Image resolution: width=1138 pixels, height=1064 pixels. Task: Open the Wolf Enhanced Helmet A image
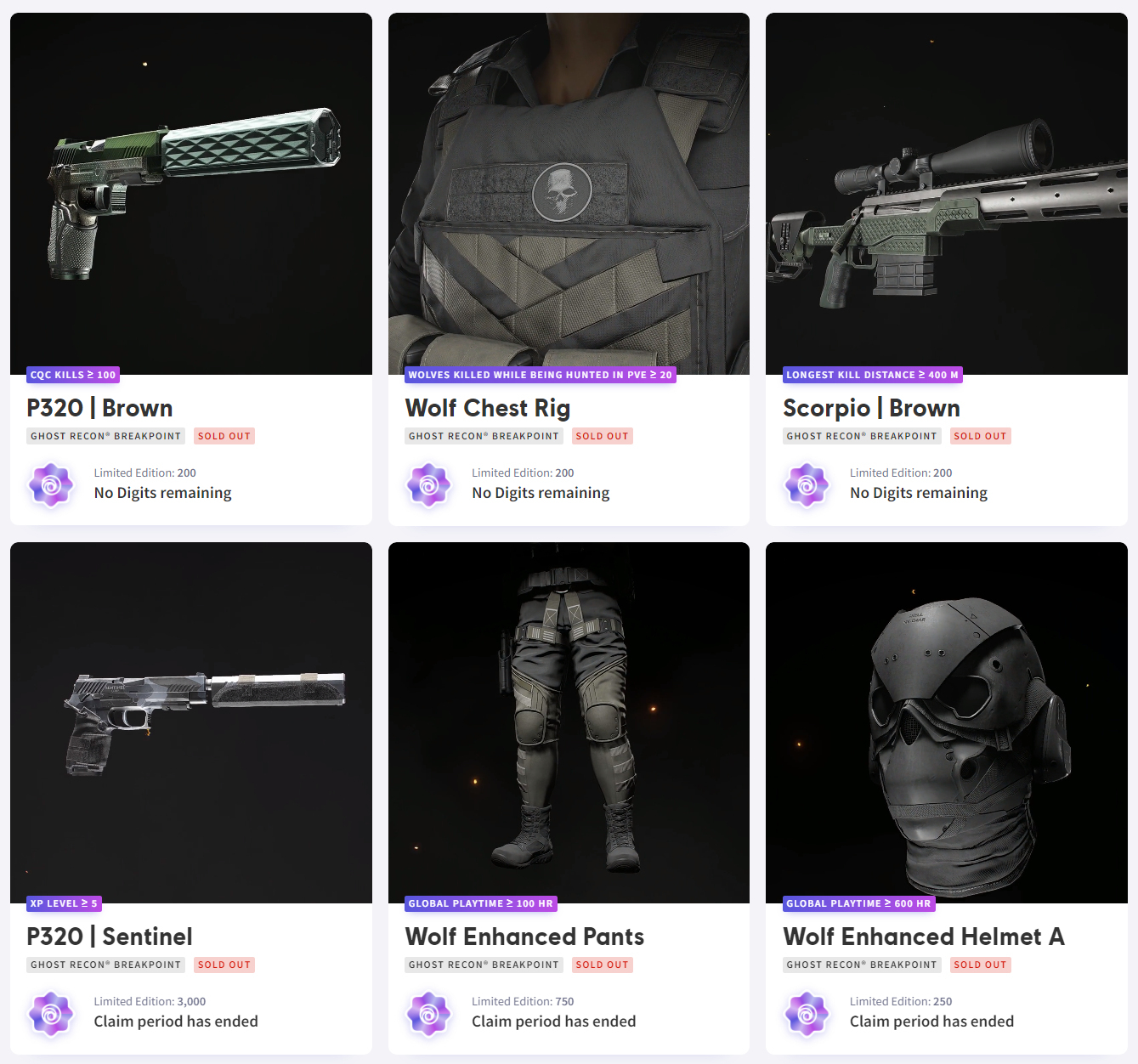[x=946, y=722]
